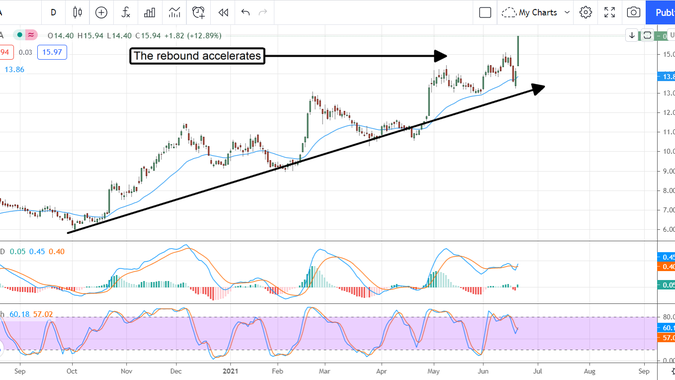This screenshot has width=675, height=380.
Task: Start Bar Replay with the rewind icon
Action: point(223,12)
